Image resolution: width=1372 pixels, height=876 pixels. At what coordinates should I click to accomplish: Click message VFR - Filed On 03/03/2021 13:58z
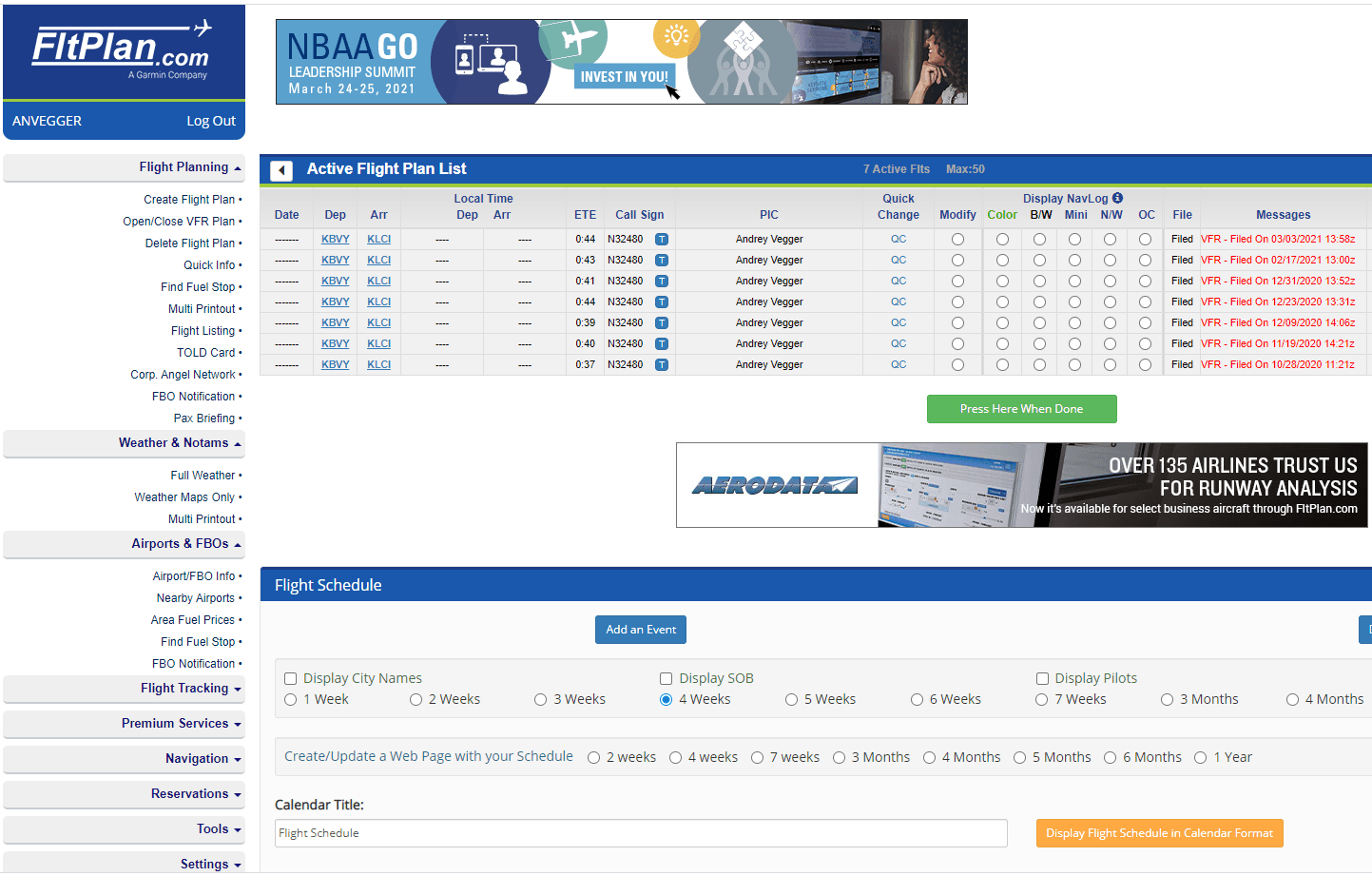click(x=1278, y=240)
